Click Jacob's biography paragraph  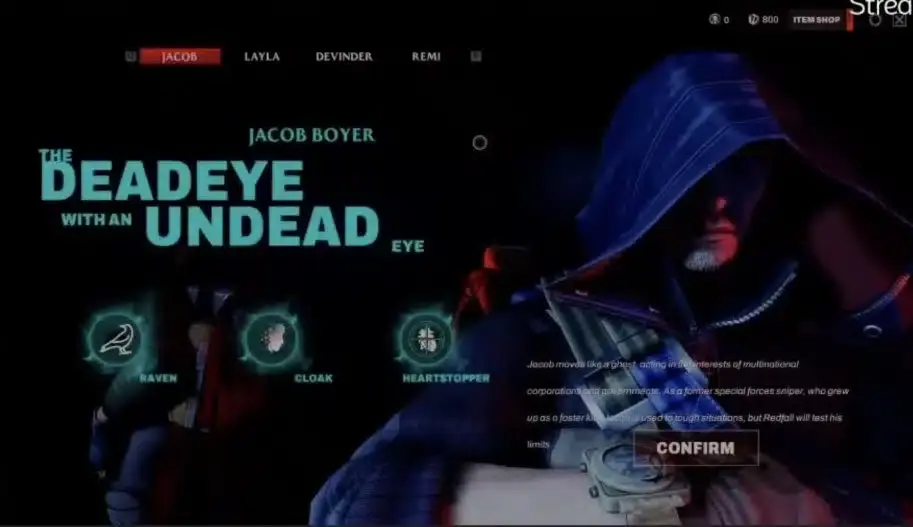tap(687, 404)
